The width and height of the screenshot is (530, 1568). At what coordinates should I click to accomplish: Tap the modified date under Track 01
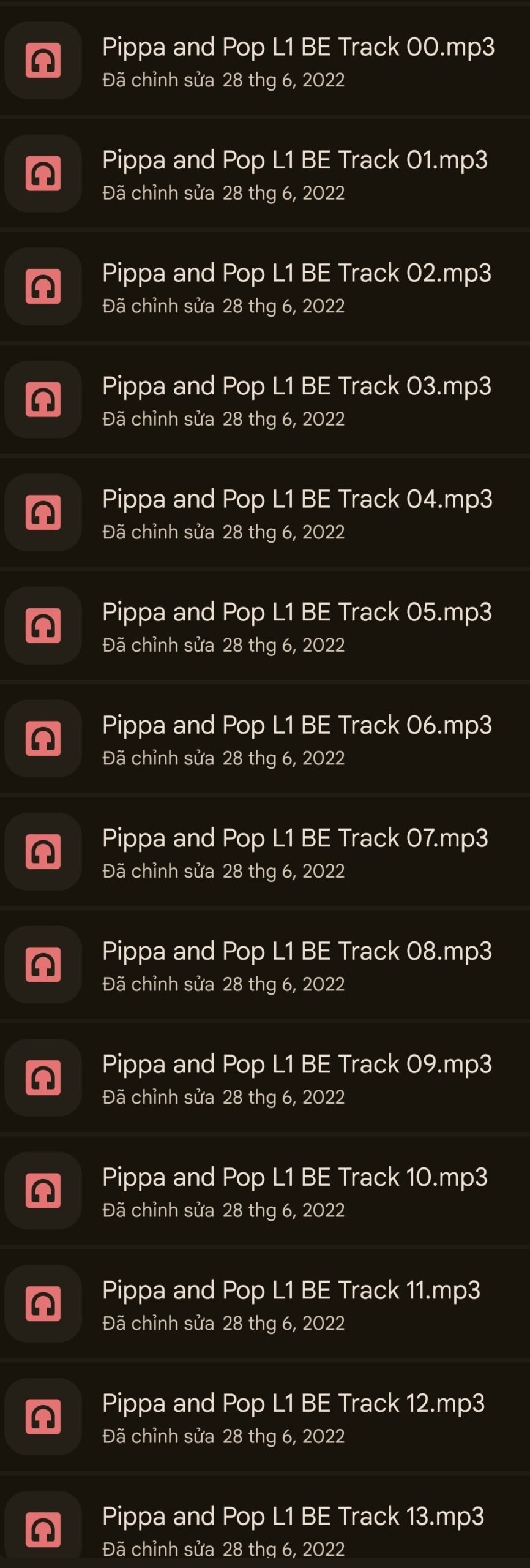223,193
